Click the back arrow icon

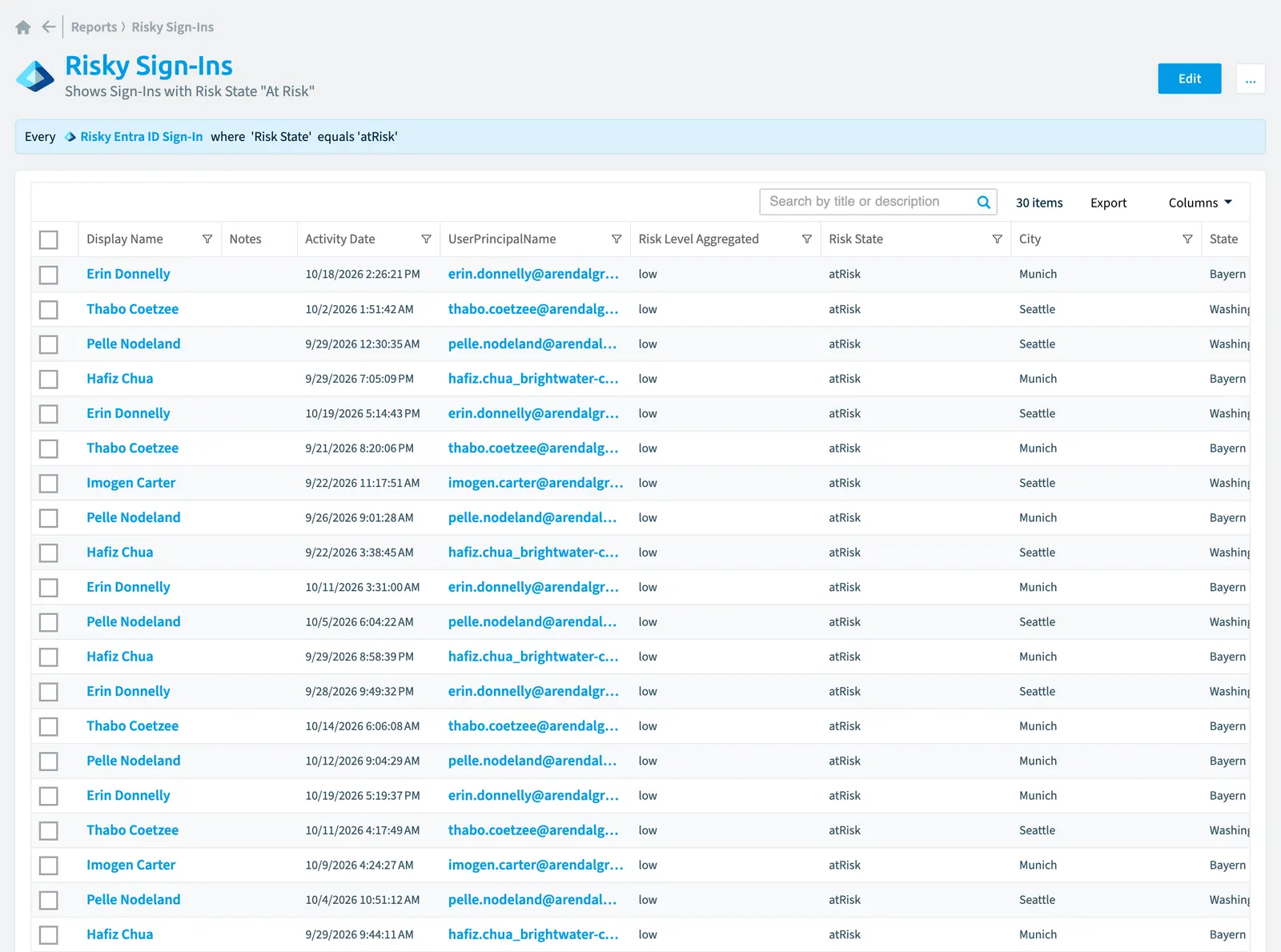(x=49, y=27)
